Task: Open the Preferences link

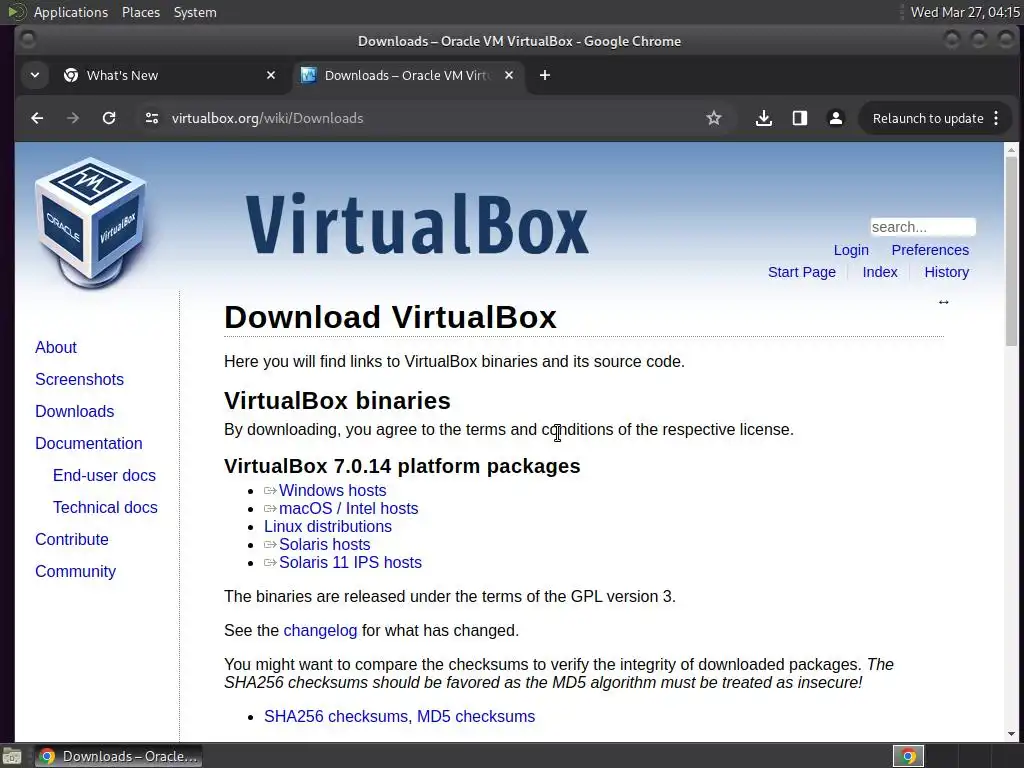Action: [x=930, y=250]
